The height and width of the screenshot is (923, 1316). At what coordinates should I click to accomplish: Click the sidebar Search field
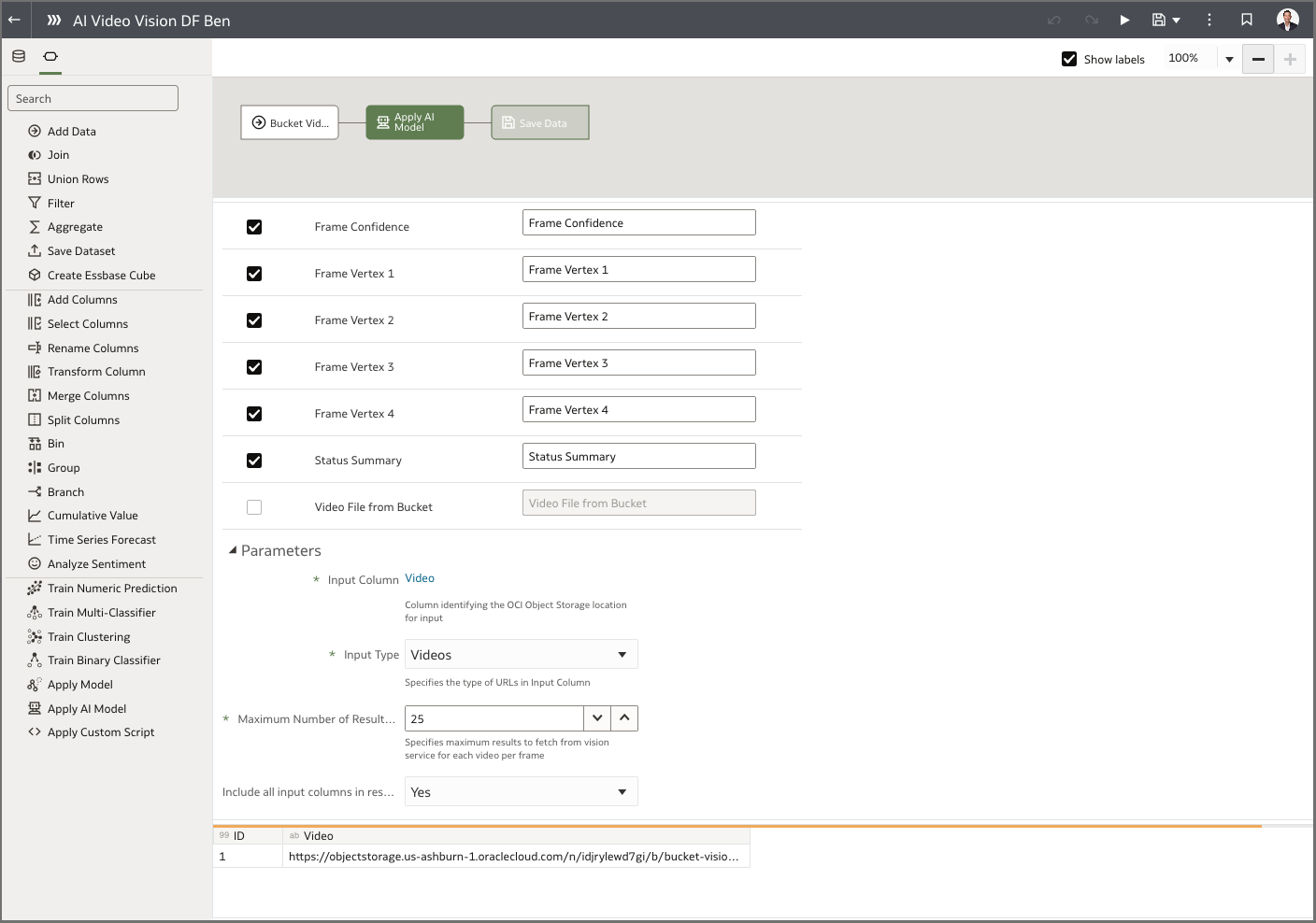pos(93,97)
